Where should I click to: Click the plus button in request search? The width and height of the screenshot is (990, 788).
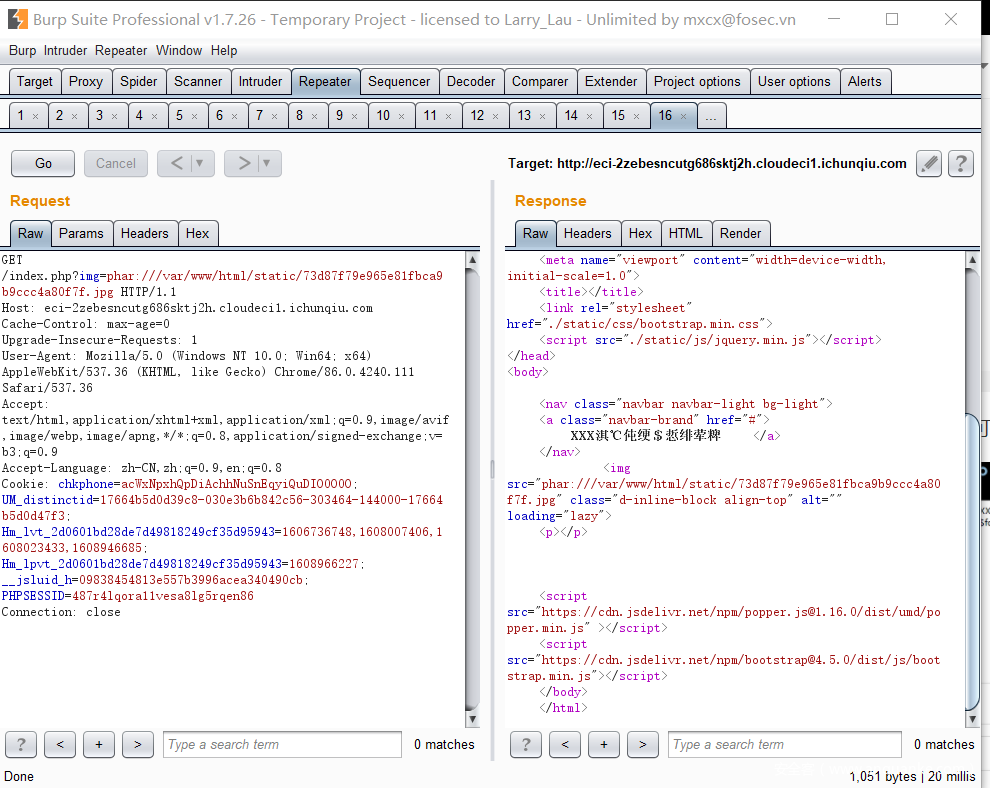click(98, 744)
